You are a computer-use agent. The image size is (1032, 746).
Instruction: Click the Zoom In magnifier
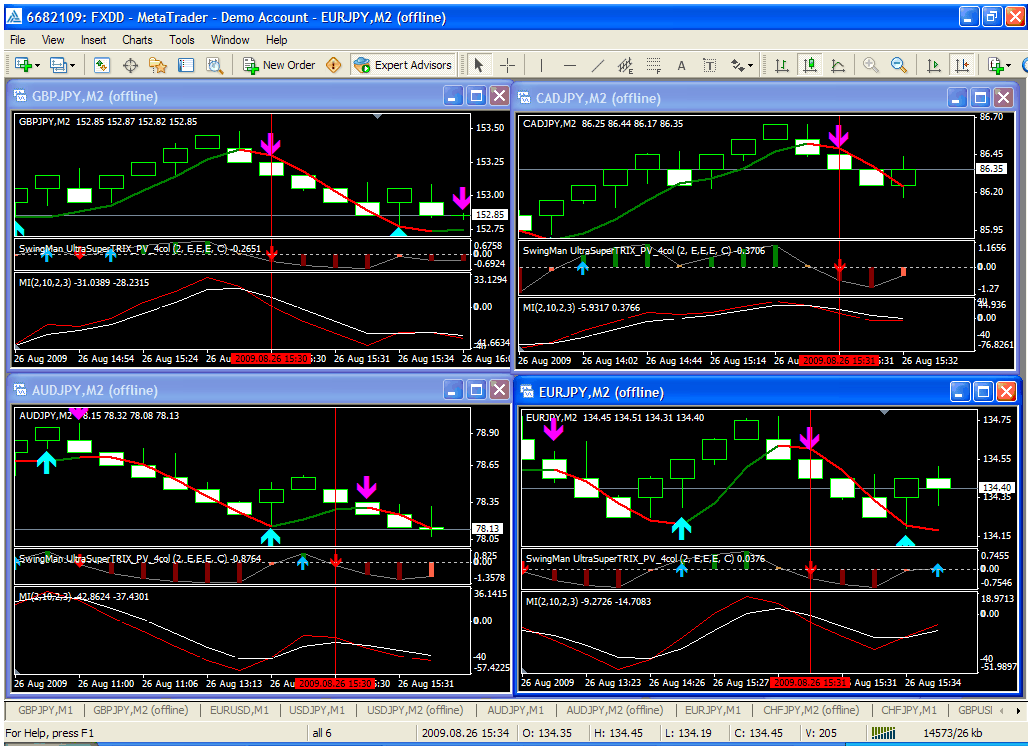(871, 65)
